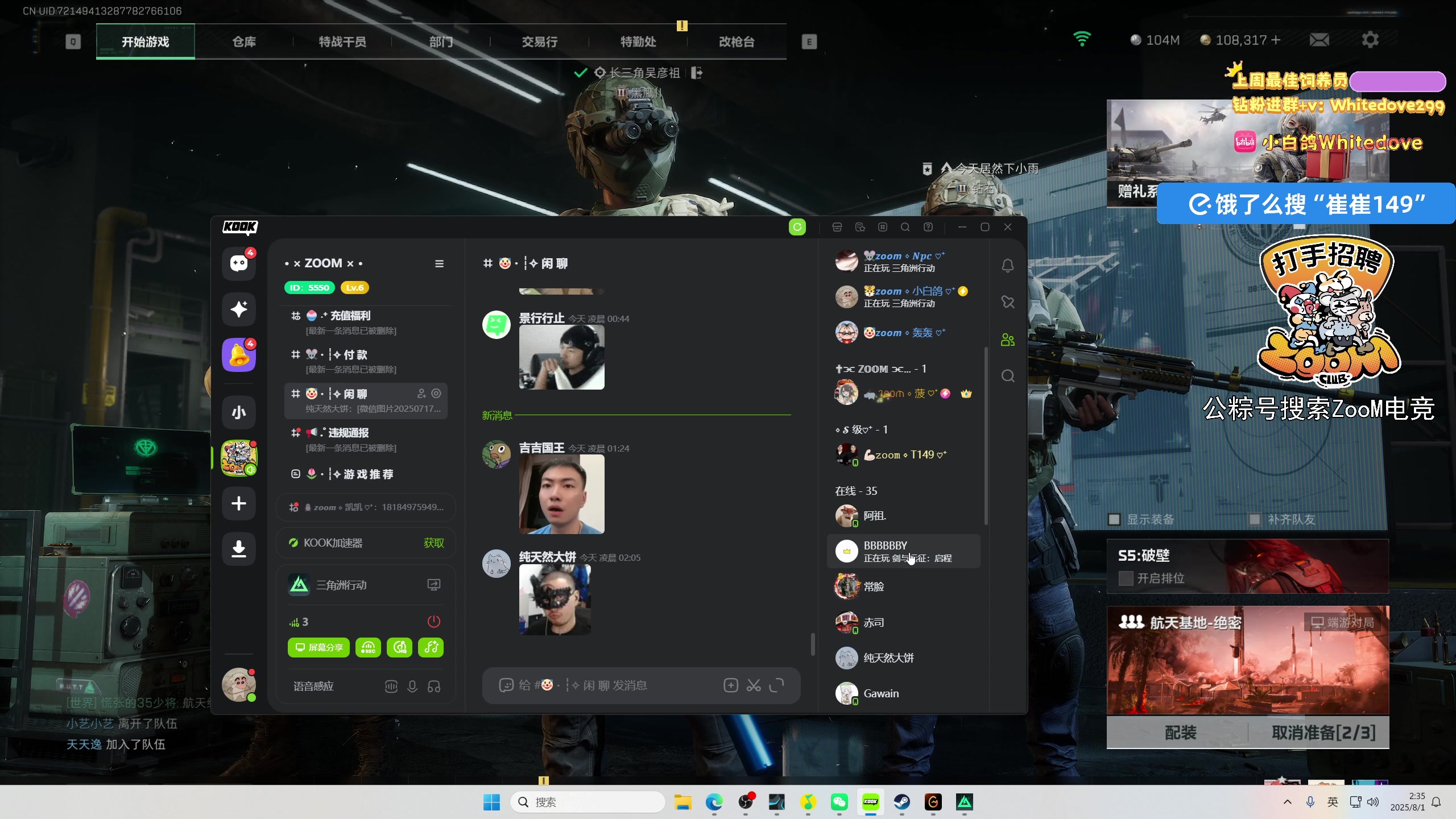Open voice input mode icon
Screen dimensions: 1456x819
click(x=391, y=686)
